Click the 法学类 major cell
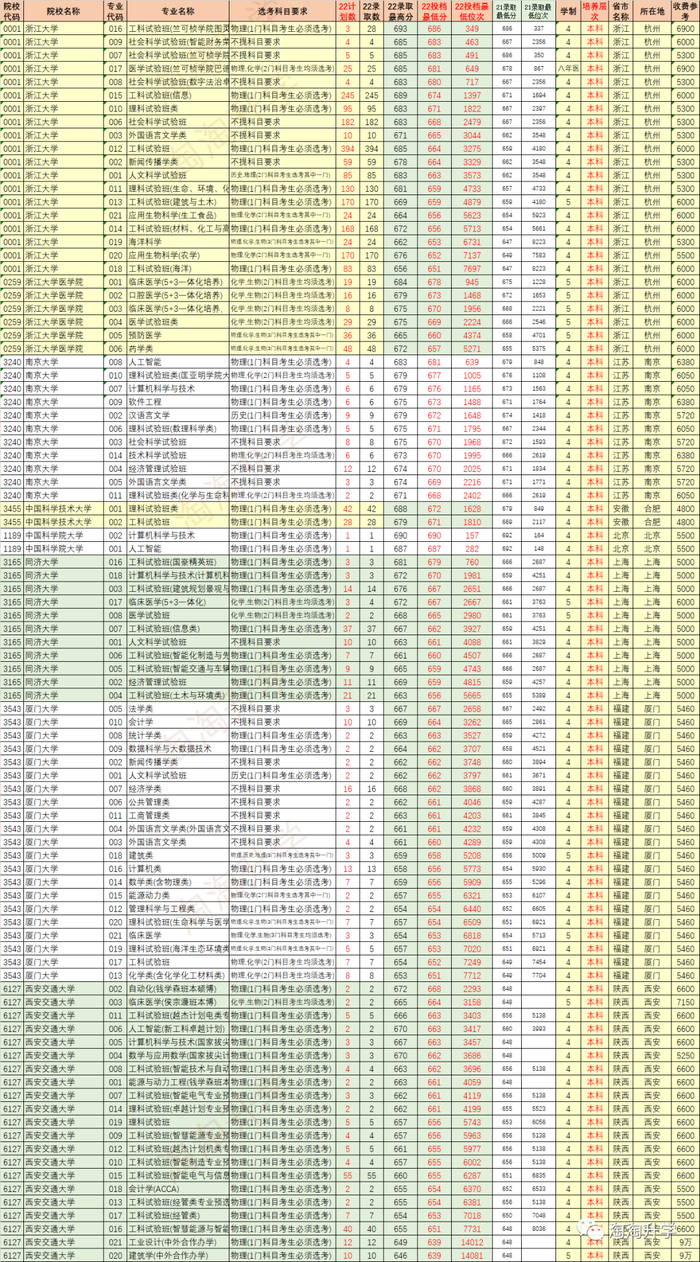 (x=178, y=709)
